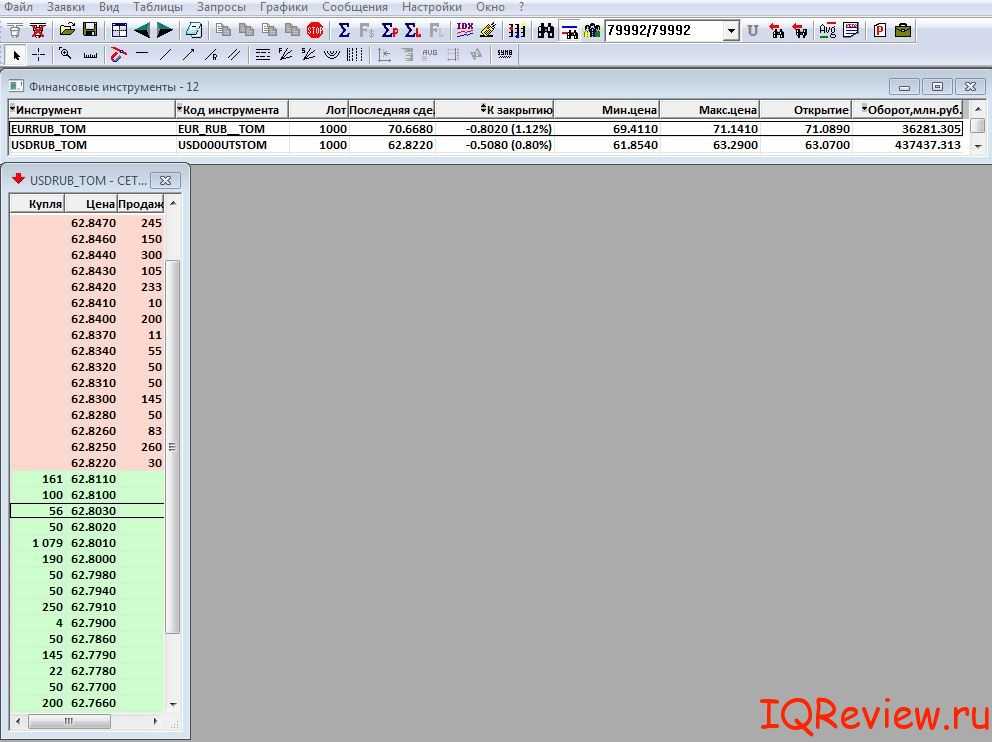Viewport: 992px width, 742px height.
Task: Open the 79992/79992 dropdown arrow
Action: [x=731, y=31]
